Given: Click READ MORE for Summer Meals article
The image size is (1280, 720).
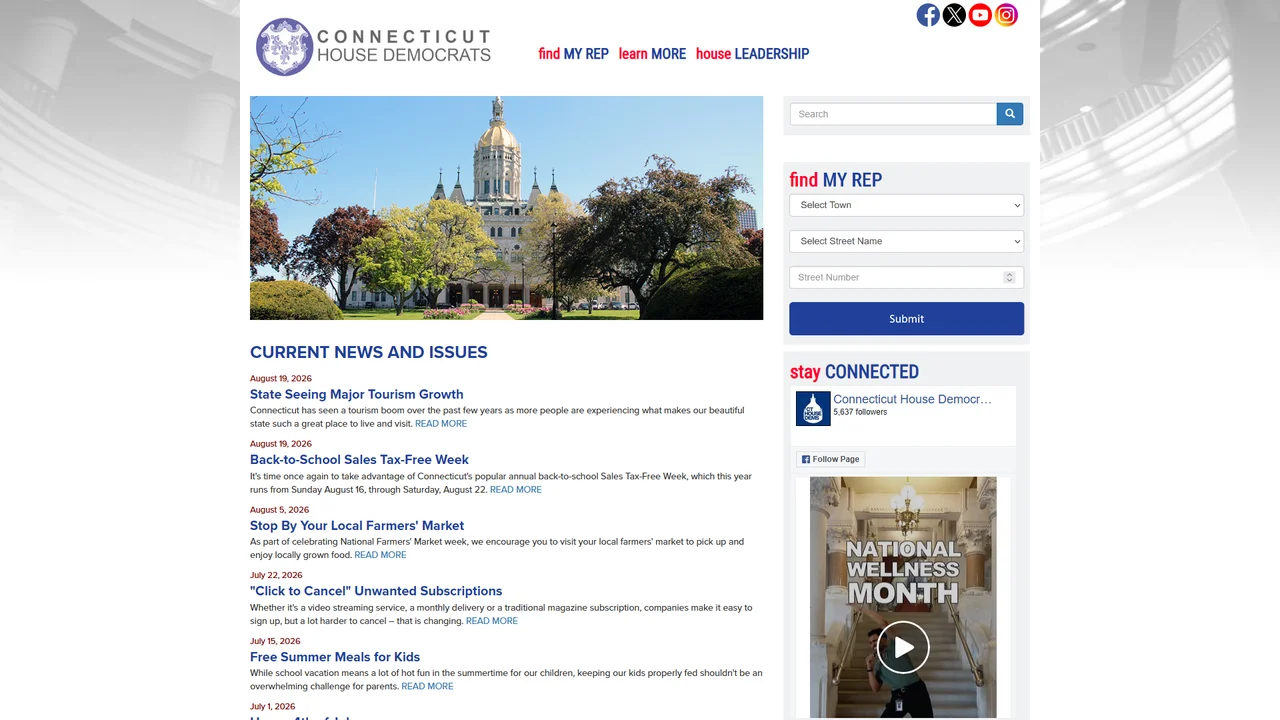Looking at the screenshot, I should coord(427,687).
